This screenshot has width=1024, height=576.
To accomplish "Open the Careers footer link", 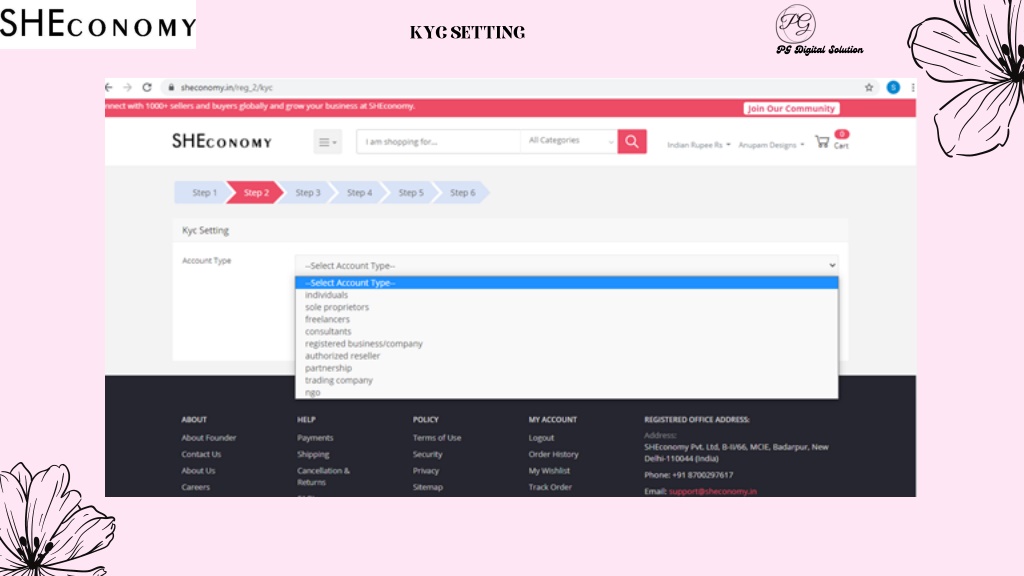I will (196, 487).
